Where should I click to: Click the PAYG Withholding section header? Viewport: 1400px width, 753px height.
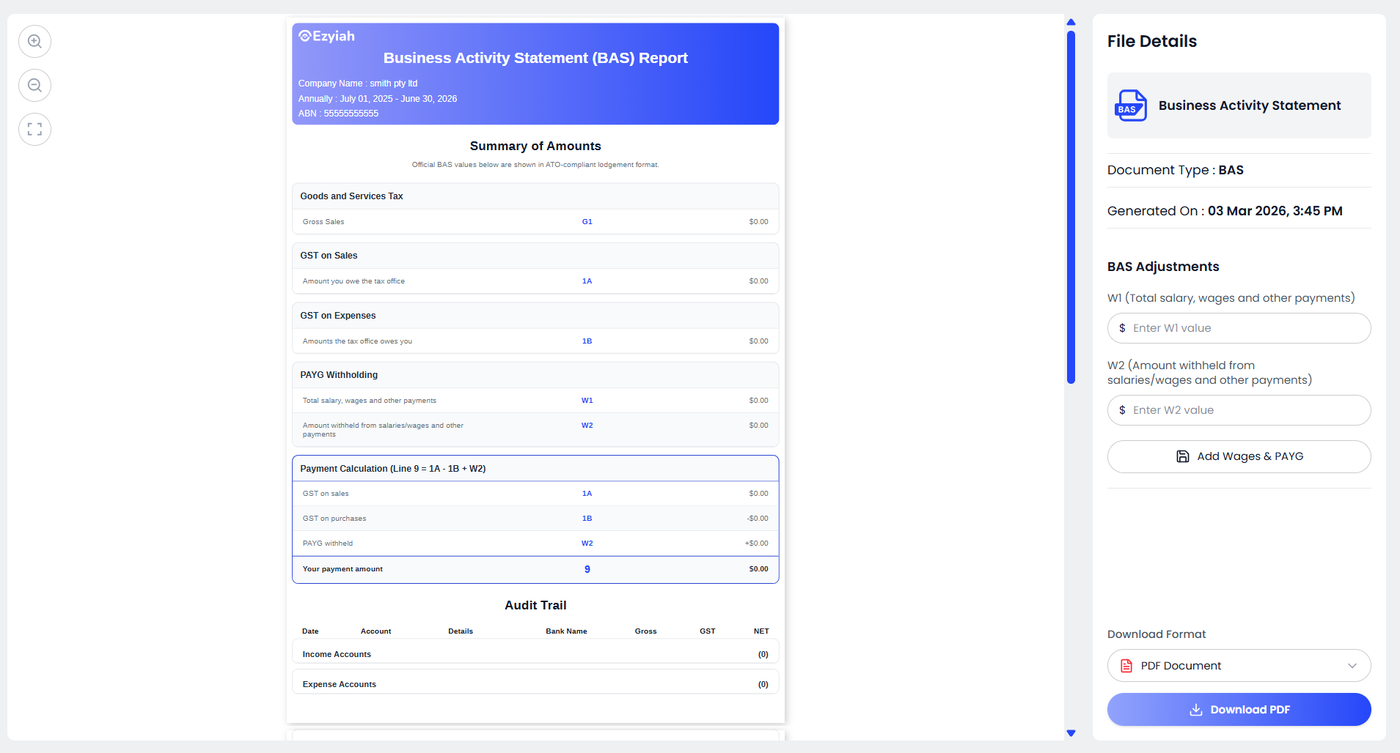point(535,375)
